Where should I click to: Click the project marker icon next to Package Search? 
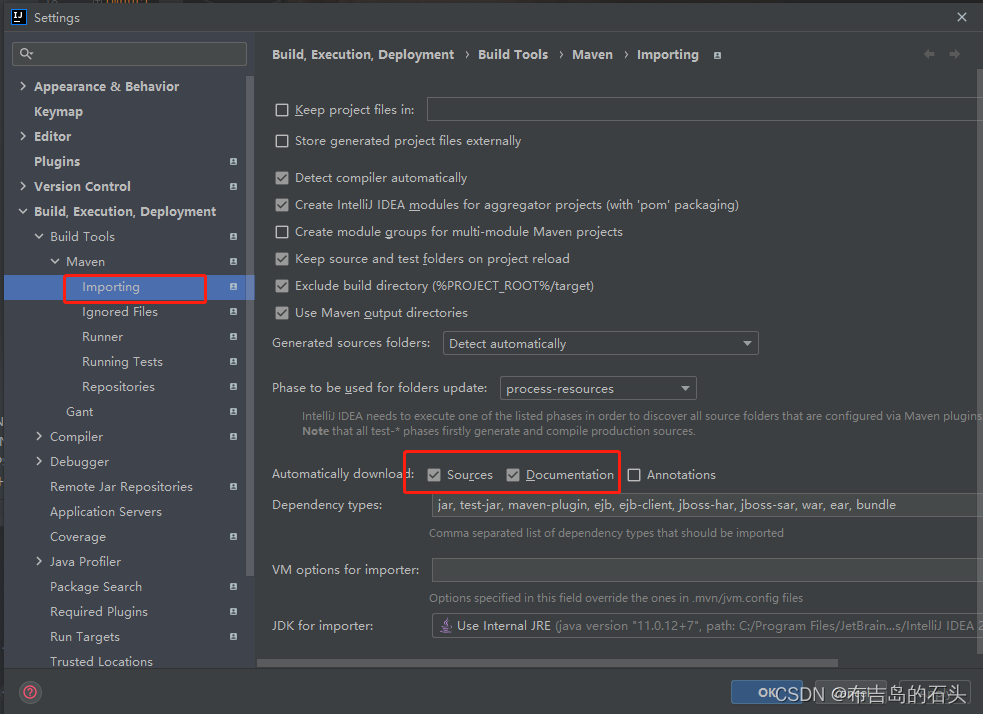point(233,587)
